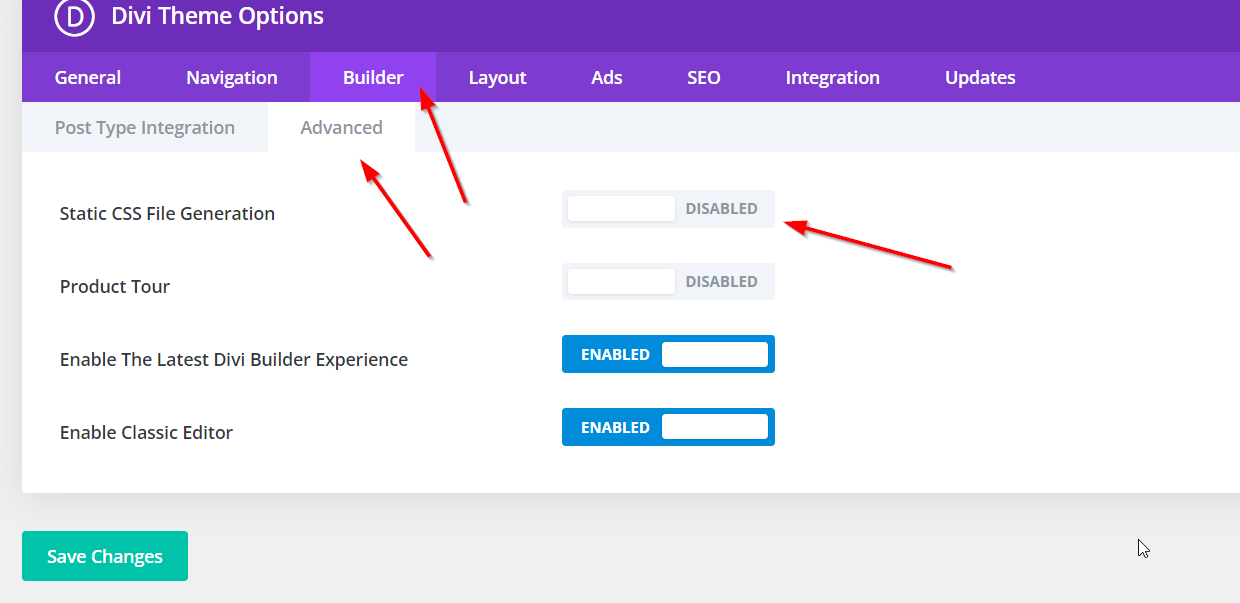The height and width of the screenshot is (603, 1240).
Task: Select the Updates tab
Action: 980,78
